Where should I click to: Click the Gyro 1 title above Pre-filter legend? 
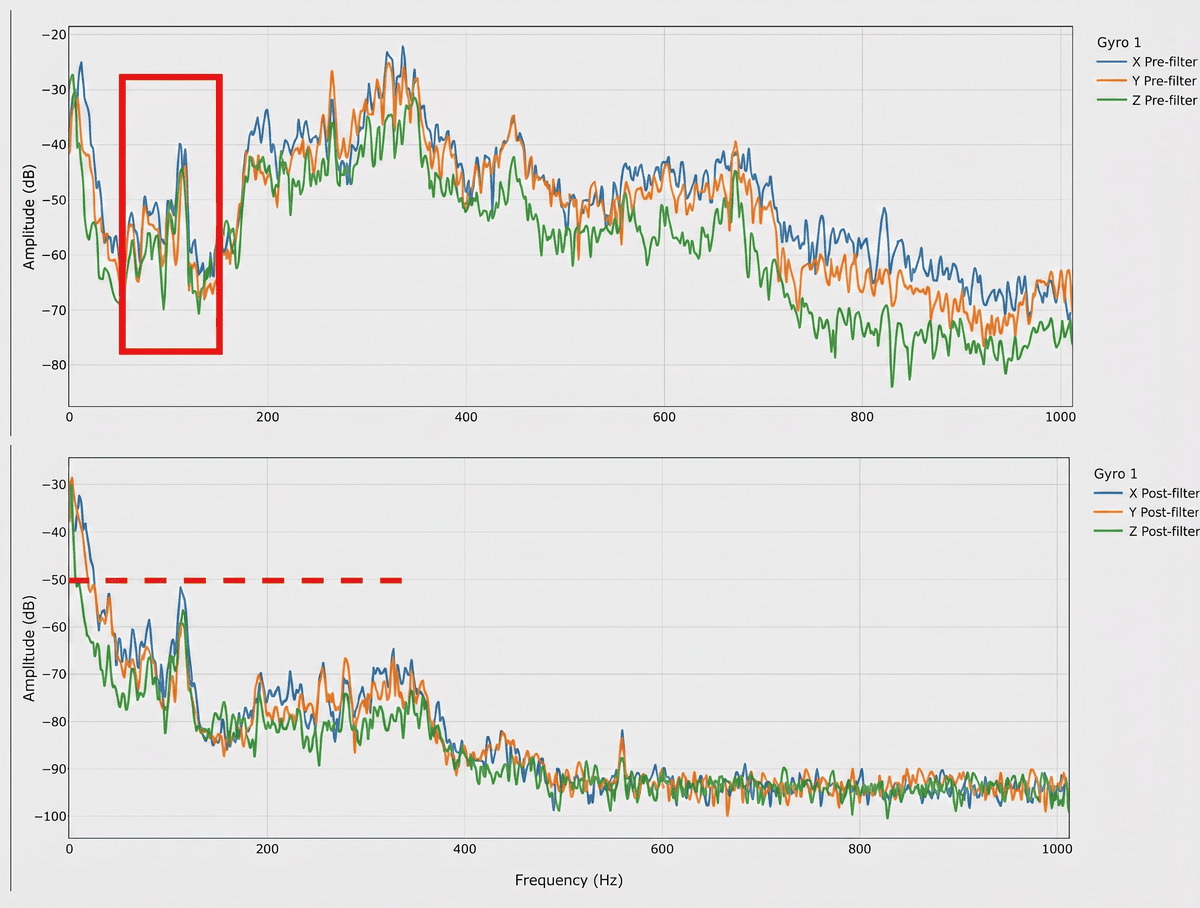pos(1119,43)
